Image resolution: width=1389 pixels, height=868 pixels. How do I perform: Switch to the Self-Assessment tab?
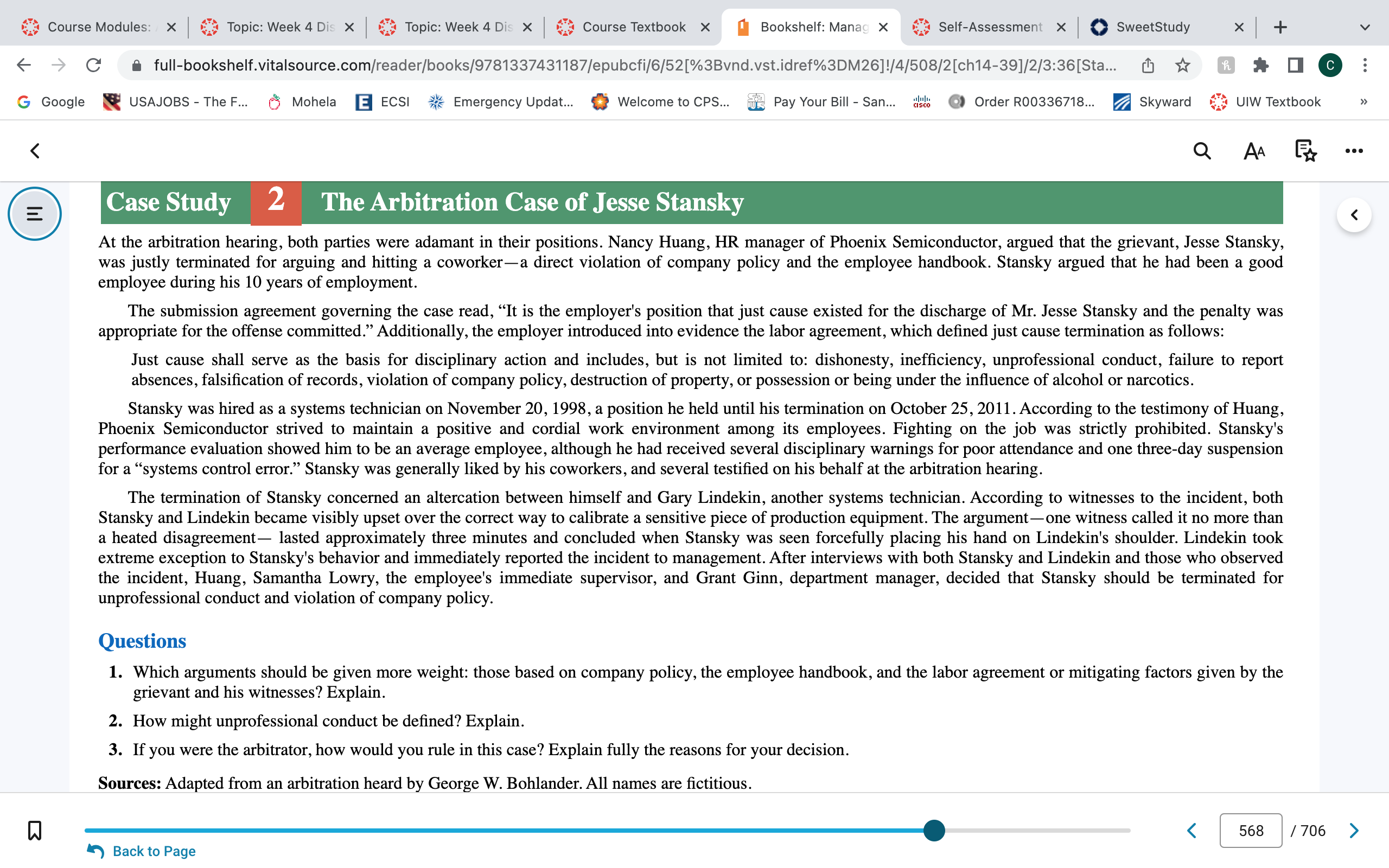(989, 27)
